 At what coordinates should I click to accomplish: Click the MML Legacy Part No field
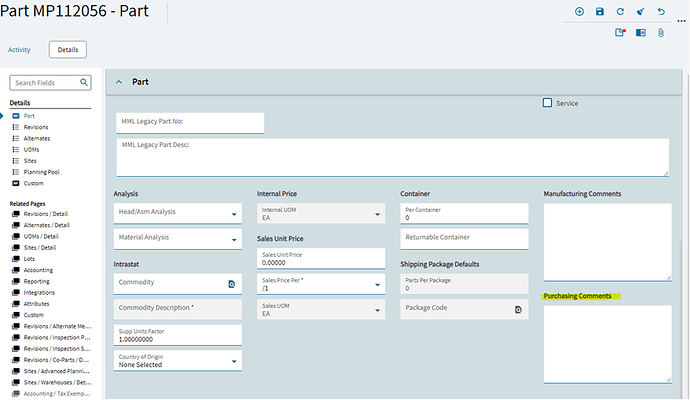(190, 123)
